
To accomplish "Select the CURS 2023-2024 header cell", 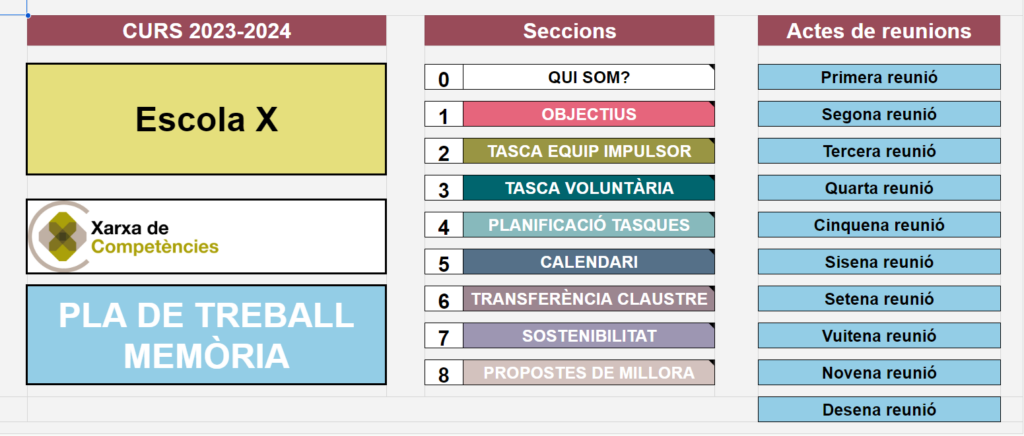I will (206, 31).
